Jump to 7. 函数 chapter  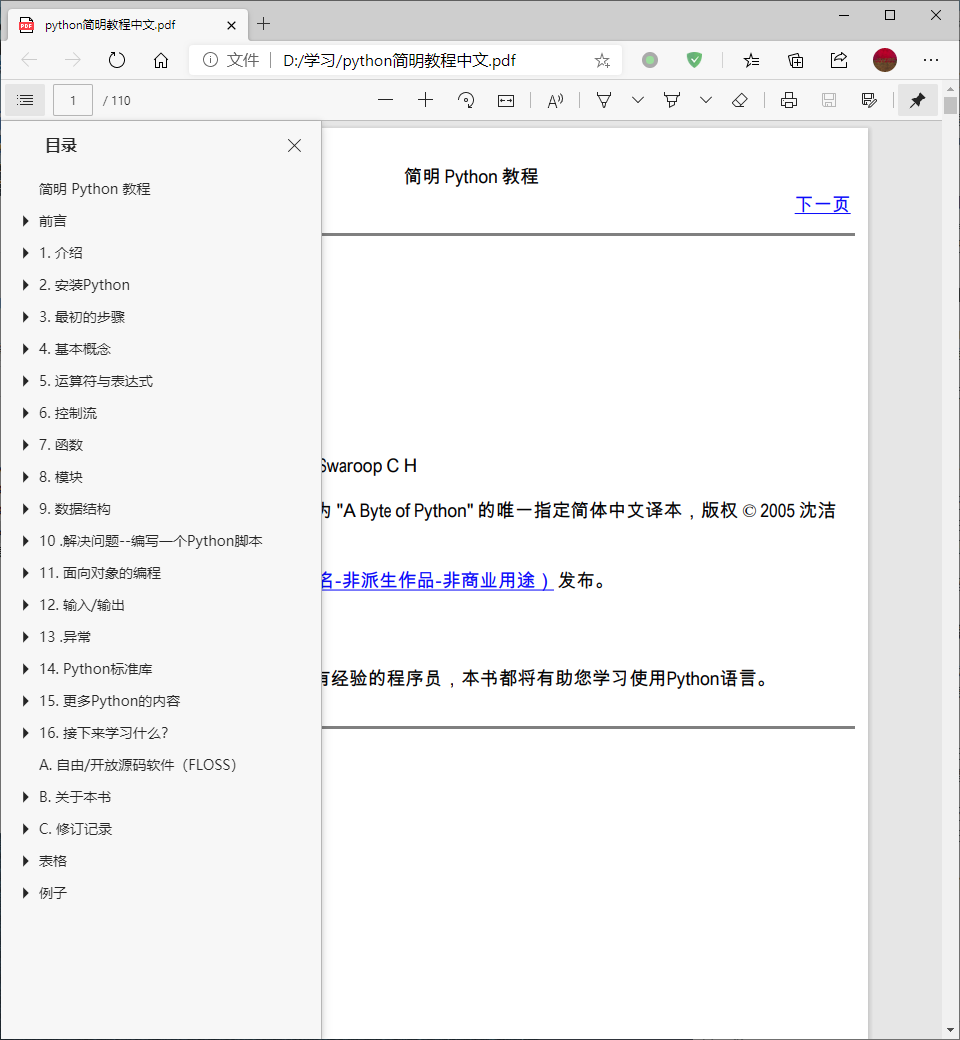[x=61, y=445]
